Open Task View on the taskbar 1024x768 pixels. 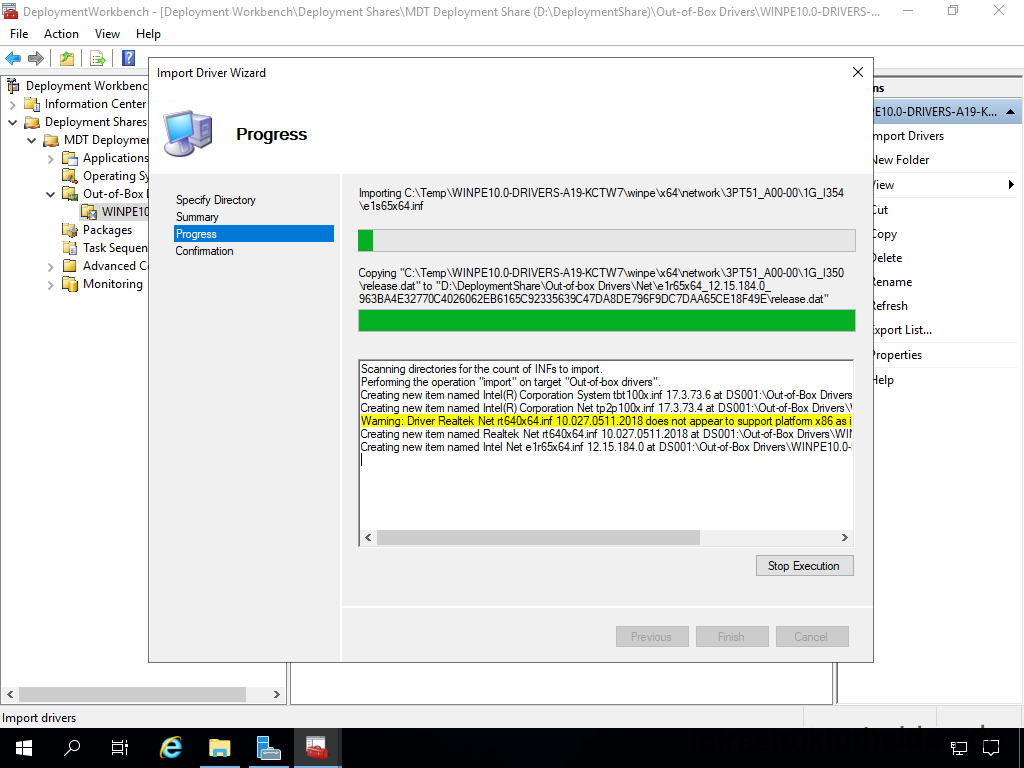pos(120,748)
